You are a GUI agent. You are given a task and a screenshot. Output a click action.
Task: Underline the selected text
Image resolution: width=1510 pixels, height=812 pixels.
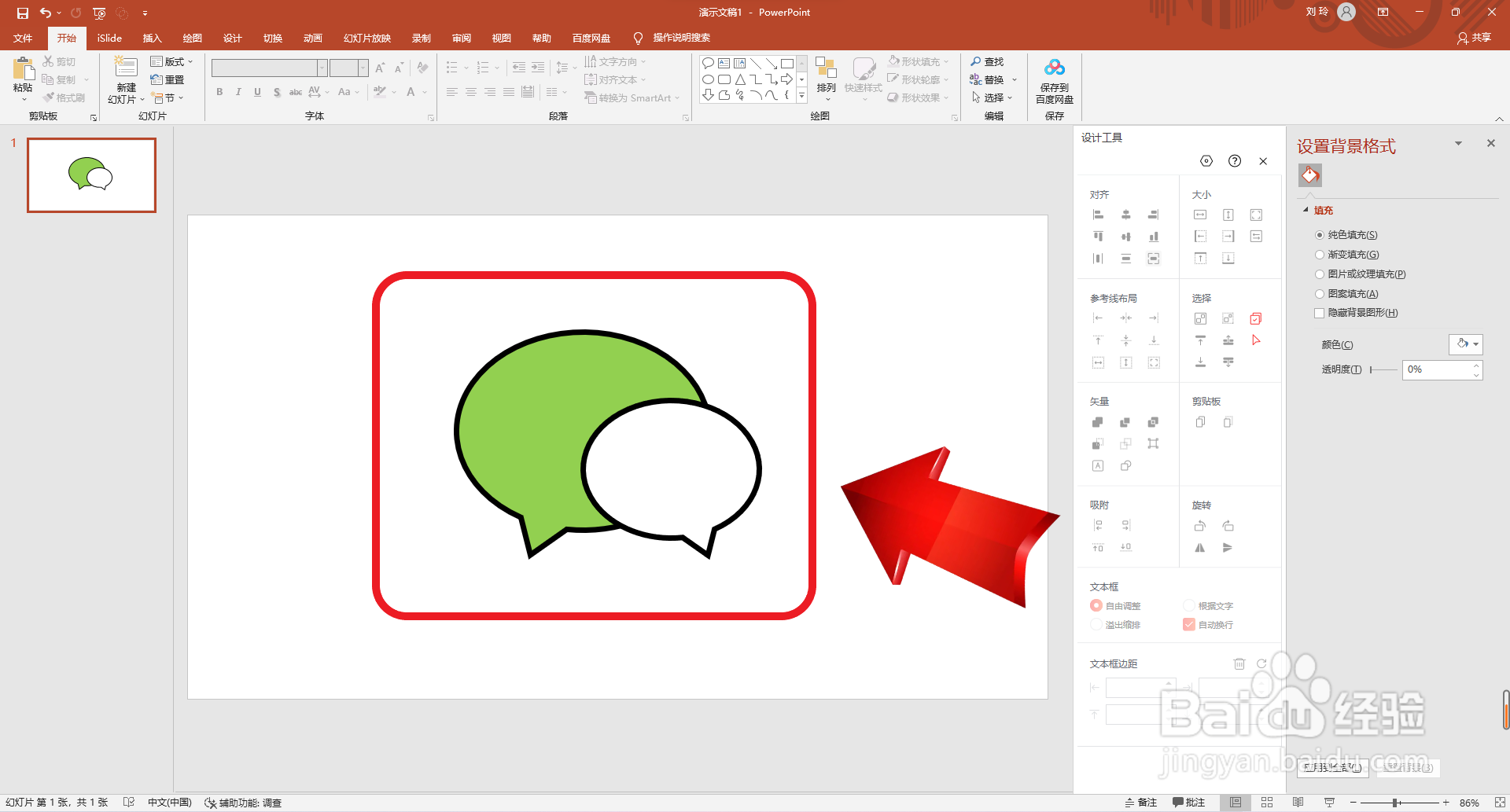point(257,92)
